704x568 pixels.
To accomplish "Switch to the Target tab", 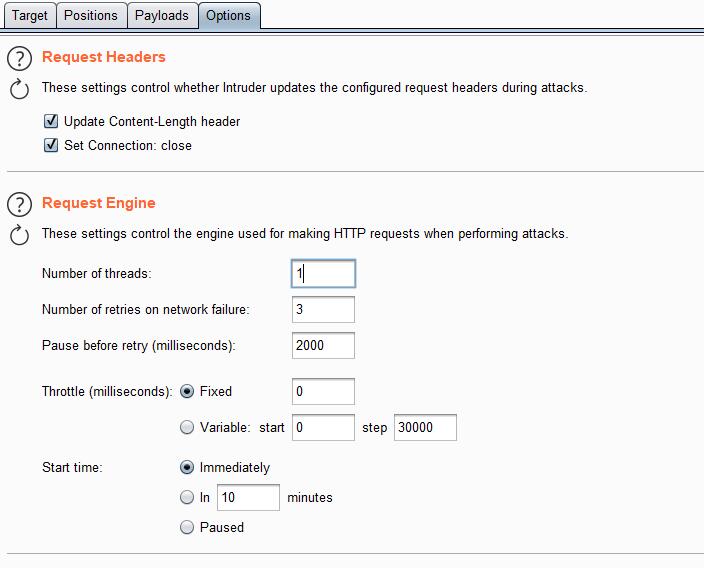I will pyautogui.click(x=29, y=16).
